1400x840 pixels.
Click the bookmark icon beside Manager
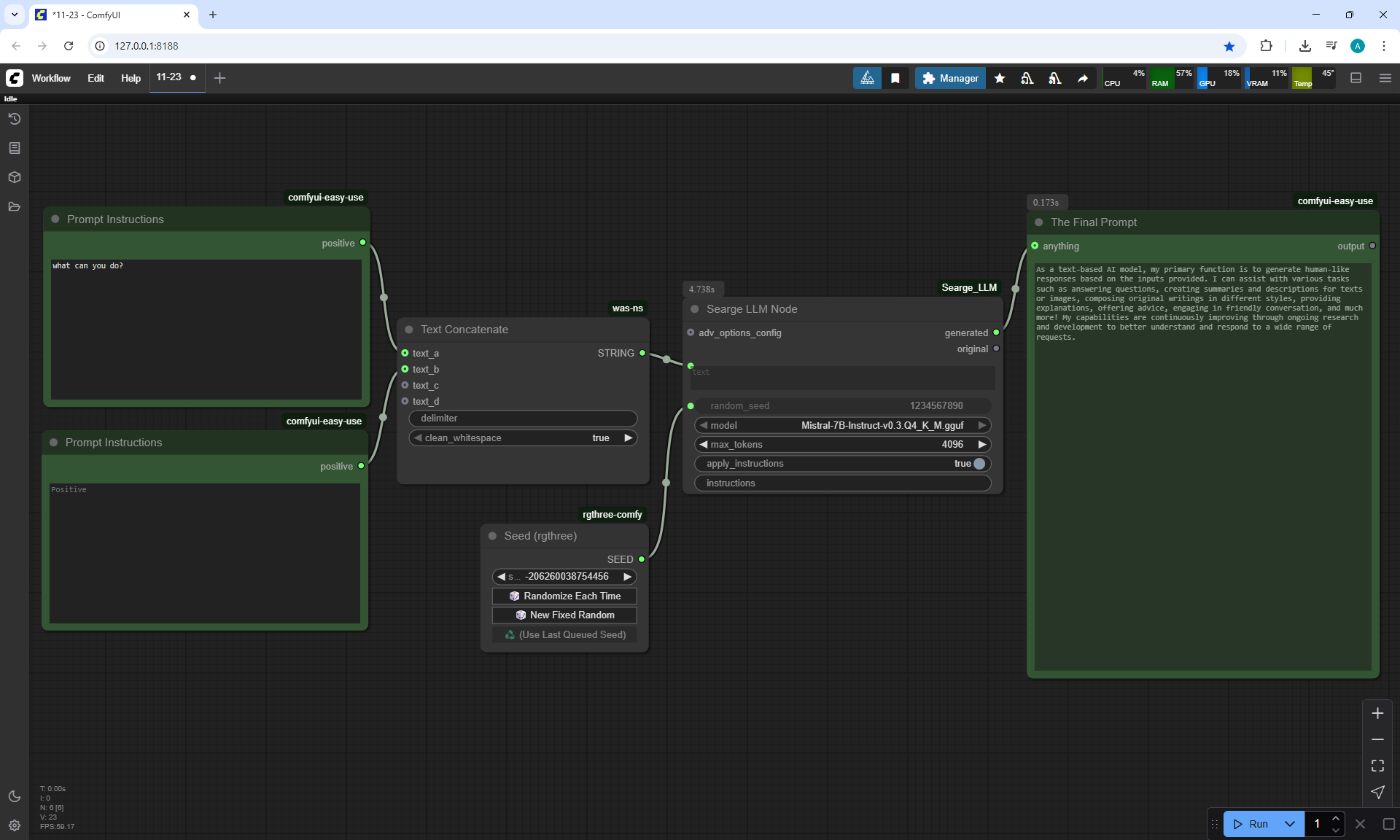[x=895, y=78]
